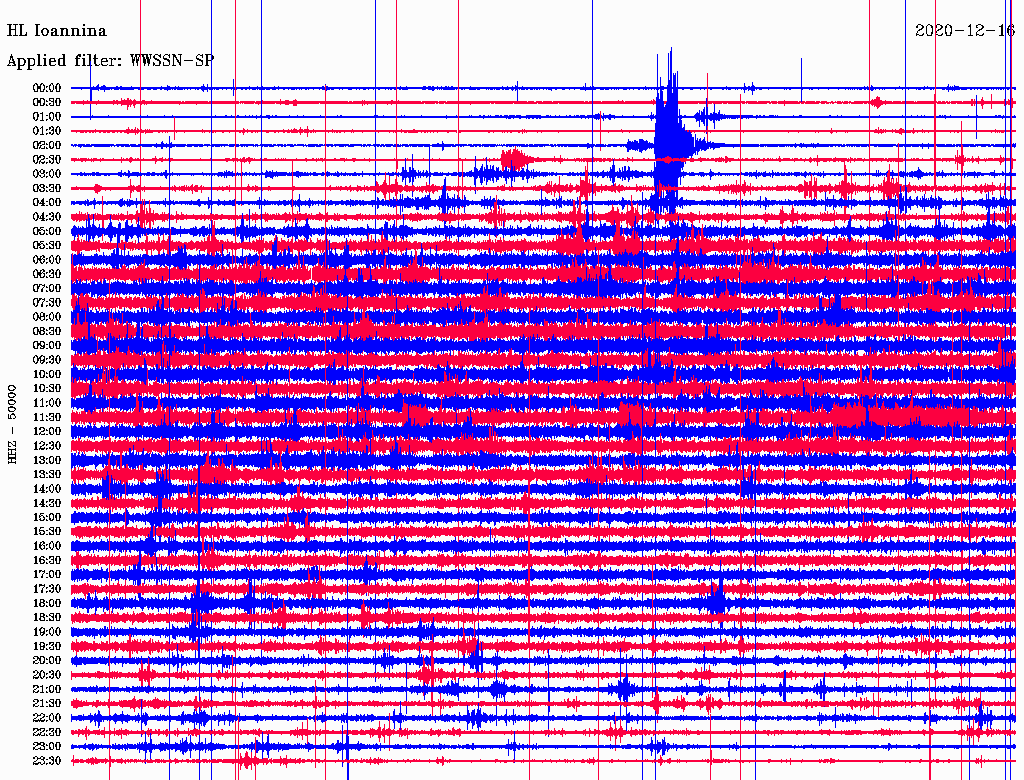
Task: Select the 01:00 time row label
Action: click(47, 117)
